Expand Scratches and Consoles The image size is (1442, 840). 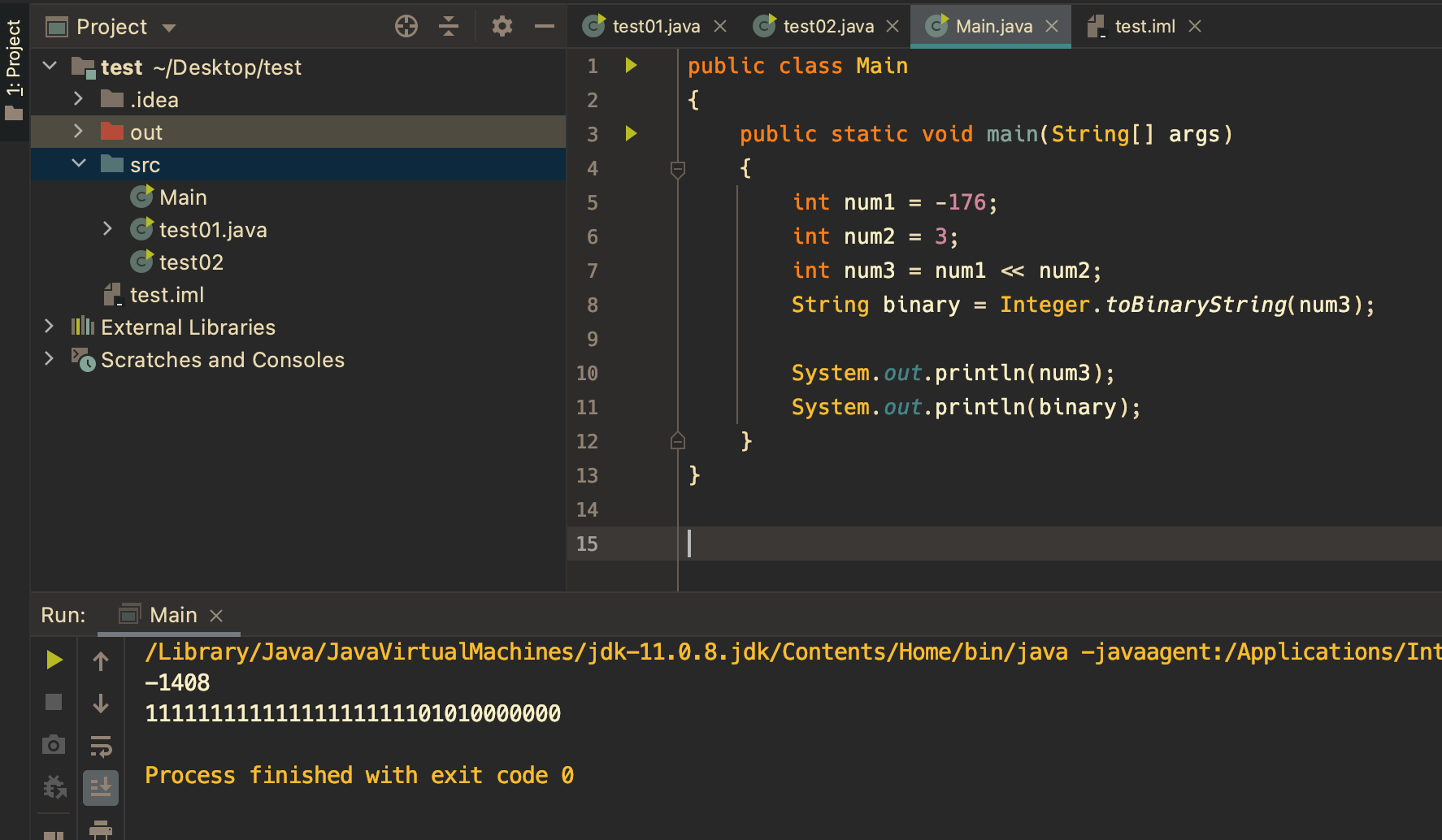click(49, 358)
